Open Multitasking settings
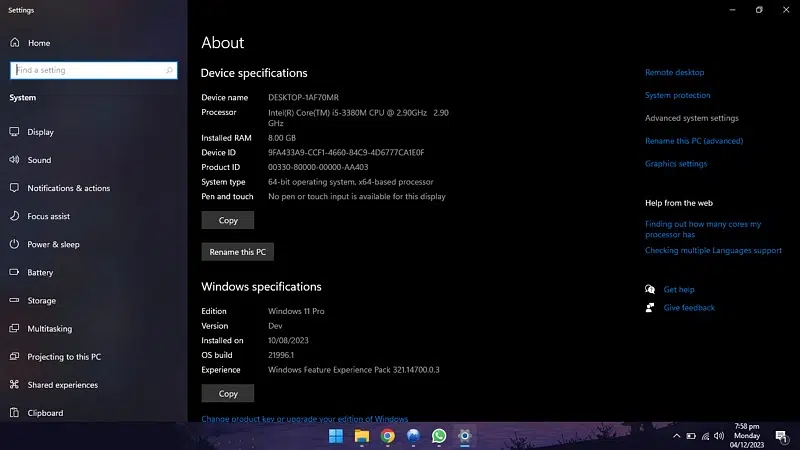Screen dimensions: 800x450 point(49,328)
